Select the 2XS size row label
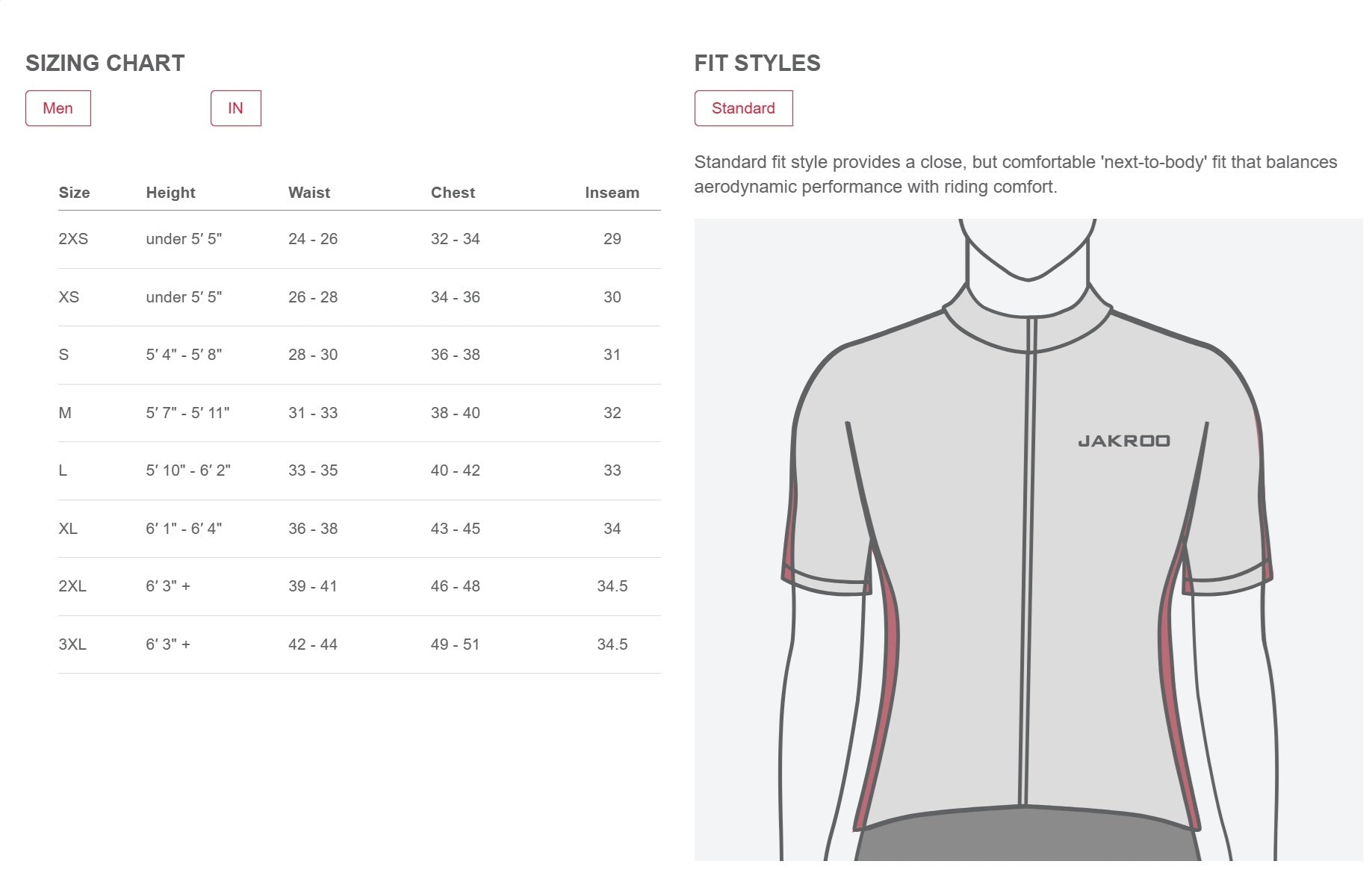The width and height of the screenshot is (1372, 870). tap(73, 239)
